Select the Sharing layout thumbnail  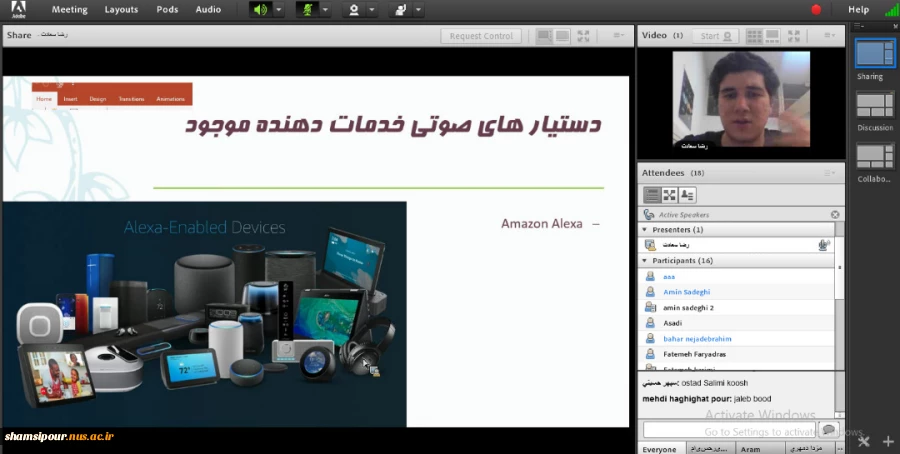(x=874, y=53)
